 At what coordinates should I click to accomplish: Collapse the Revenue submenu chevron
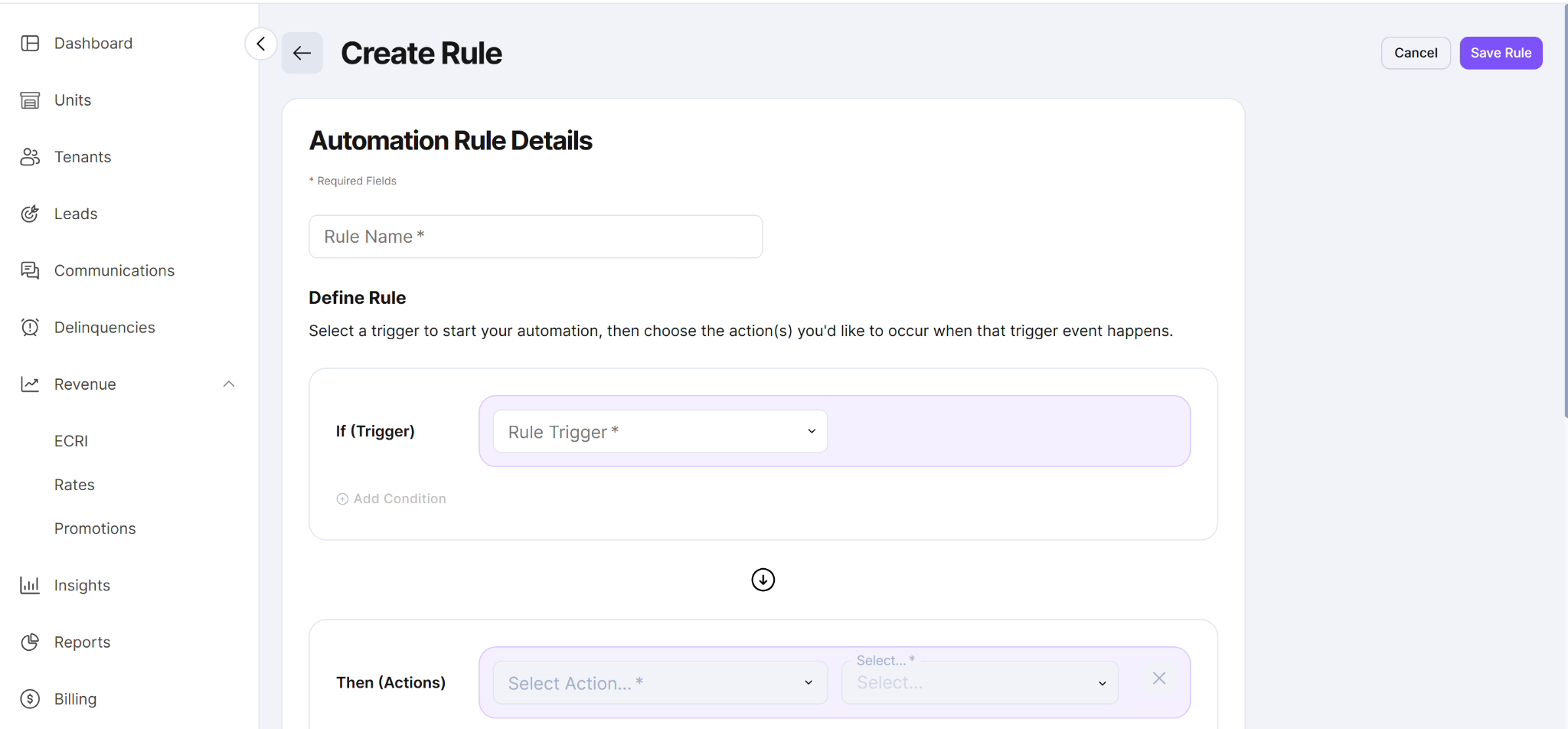(229, 384)
